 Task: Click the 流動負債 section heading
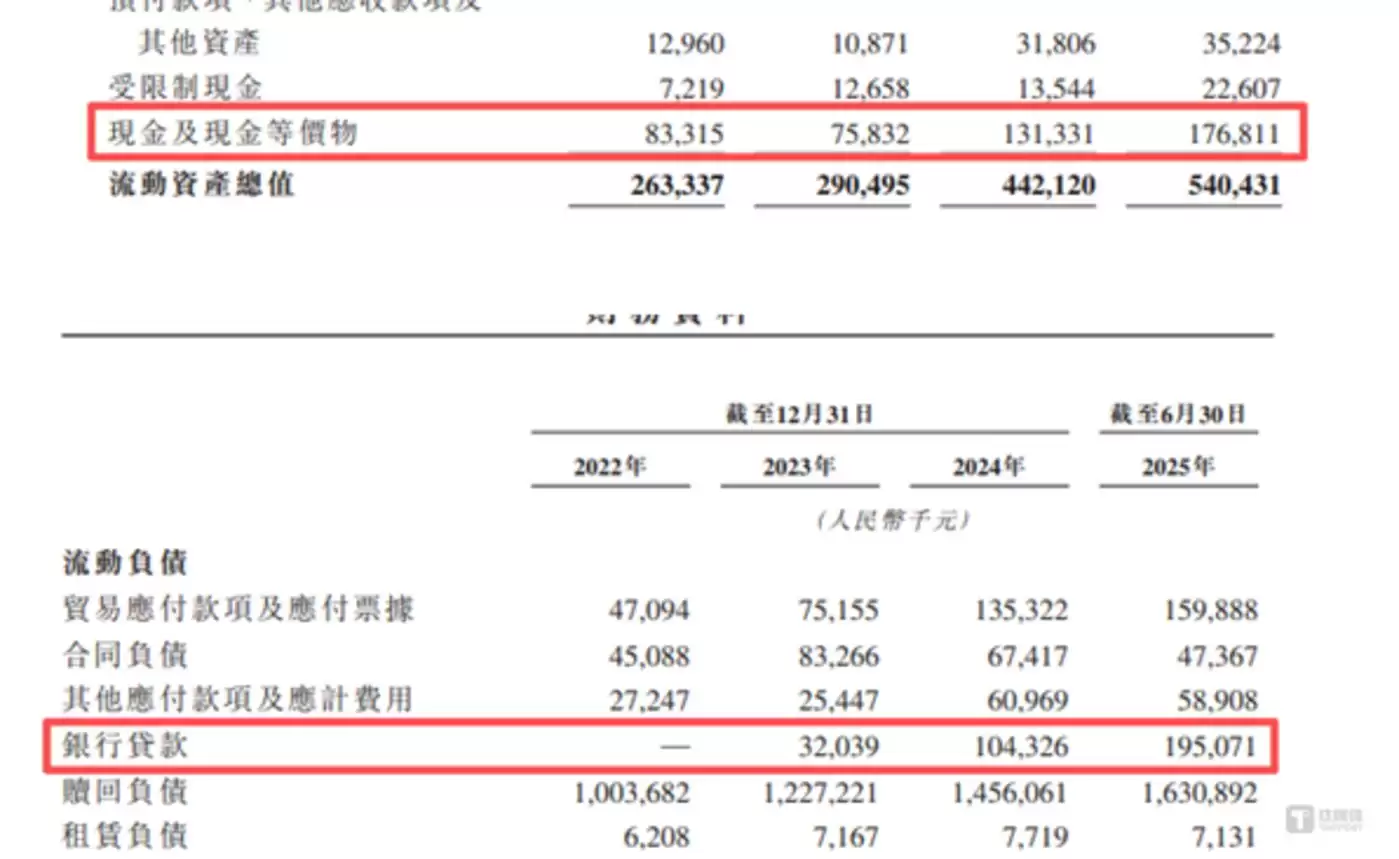pyautogui.click(x=125, y=563)
